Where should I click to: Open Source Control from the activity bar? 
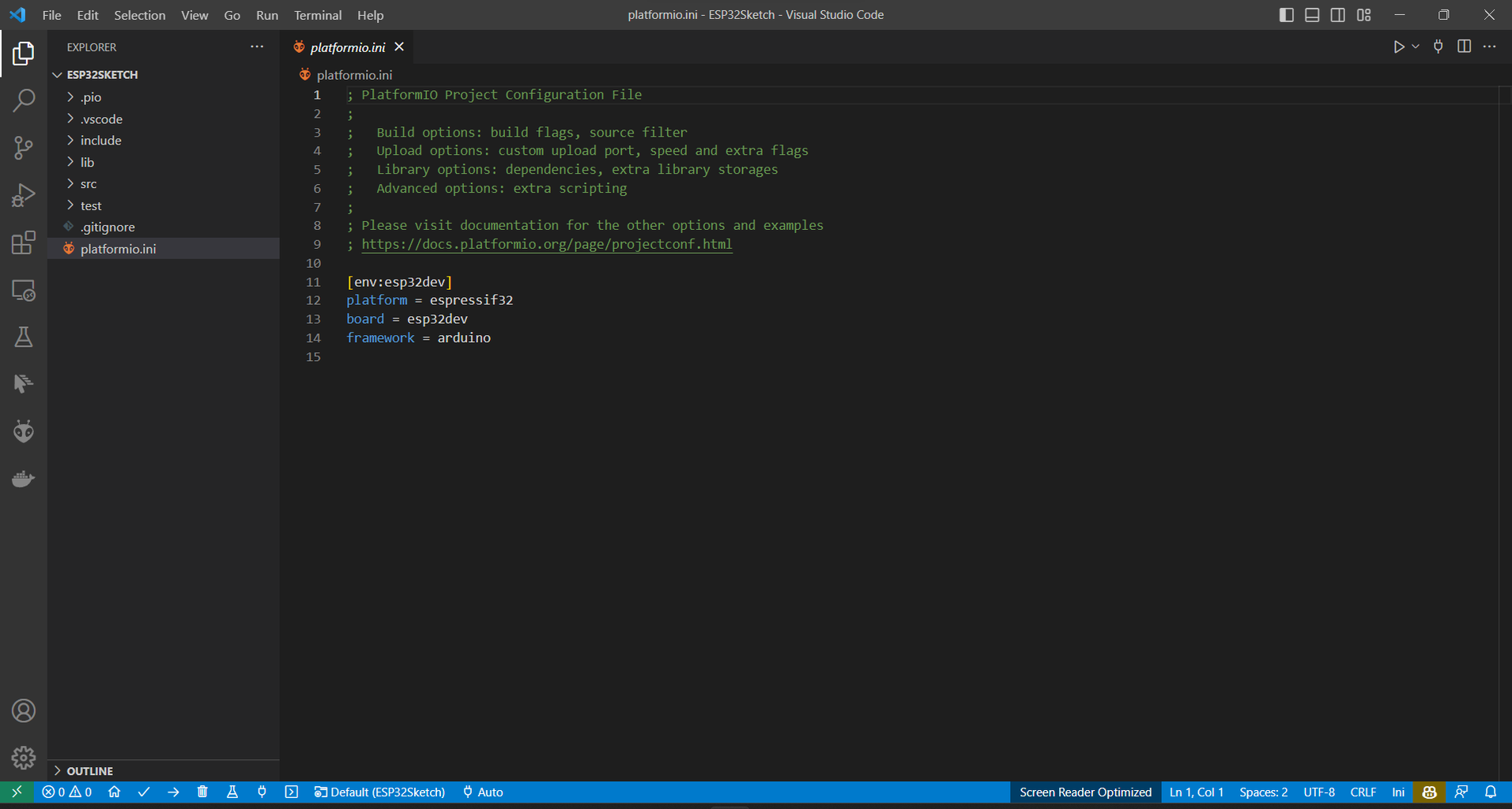point(24,148)
